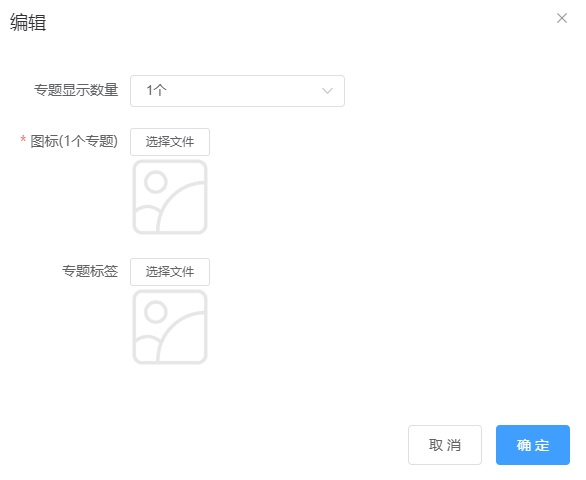This screenshot has width=586, height=480.
Task: Select the displayed value 1个 text
Action: [156, 90]
